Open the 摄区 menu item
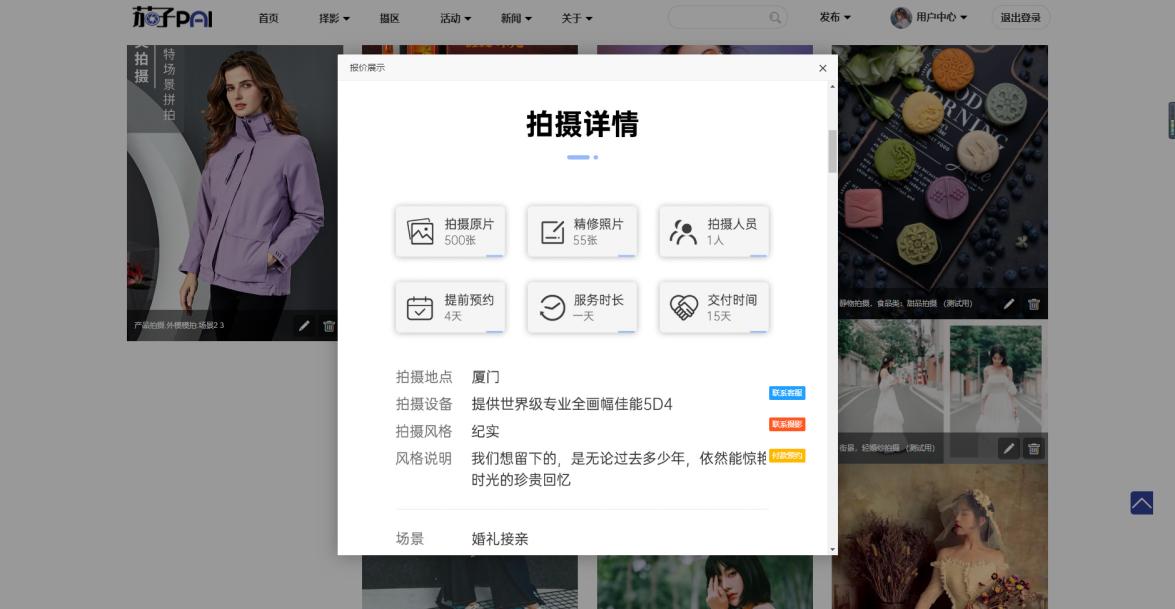The image size is (1175, 609). [x=390, y=18]
